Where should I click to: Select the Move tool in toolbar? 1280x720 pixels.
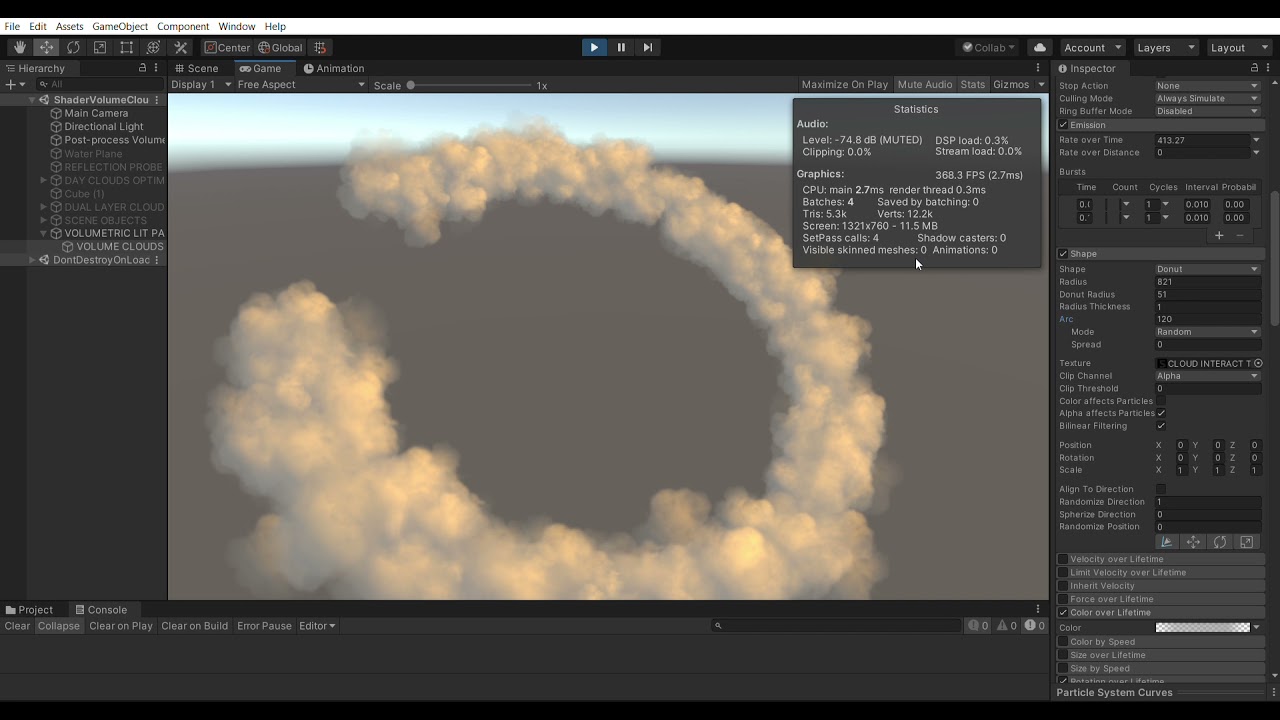point(47,48)
